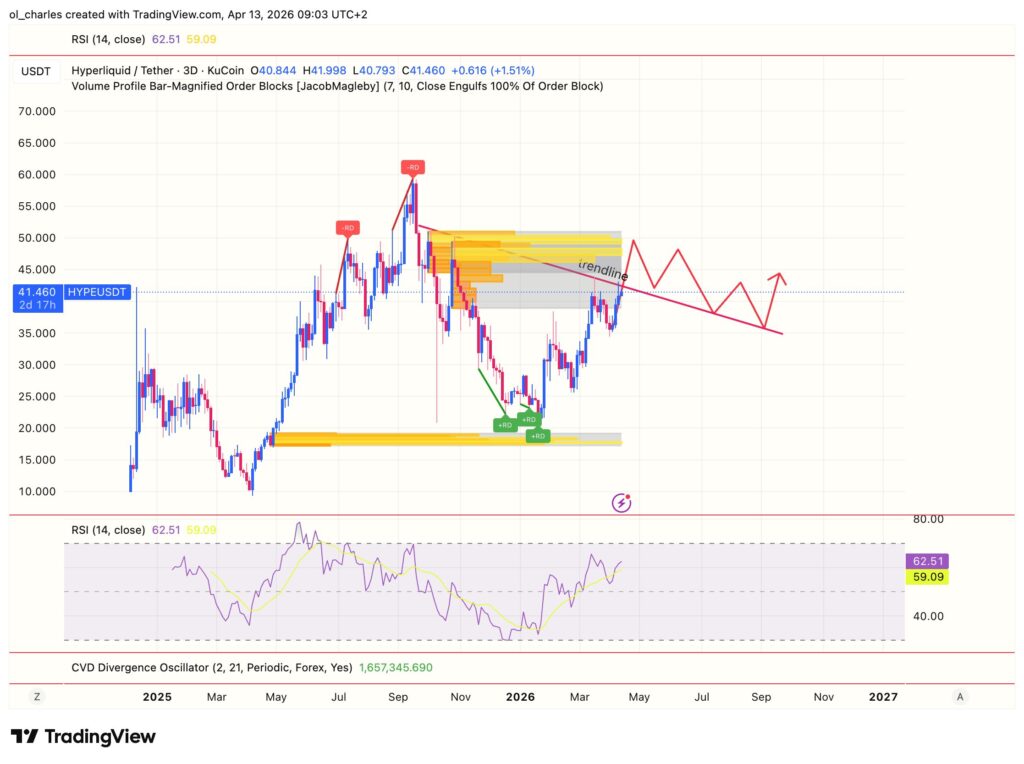Click the lowest green +RD marker
The height and width of the screenshot is (764, 1024).
[x=538, y=436]
